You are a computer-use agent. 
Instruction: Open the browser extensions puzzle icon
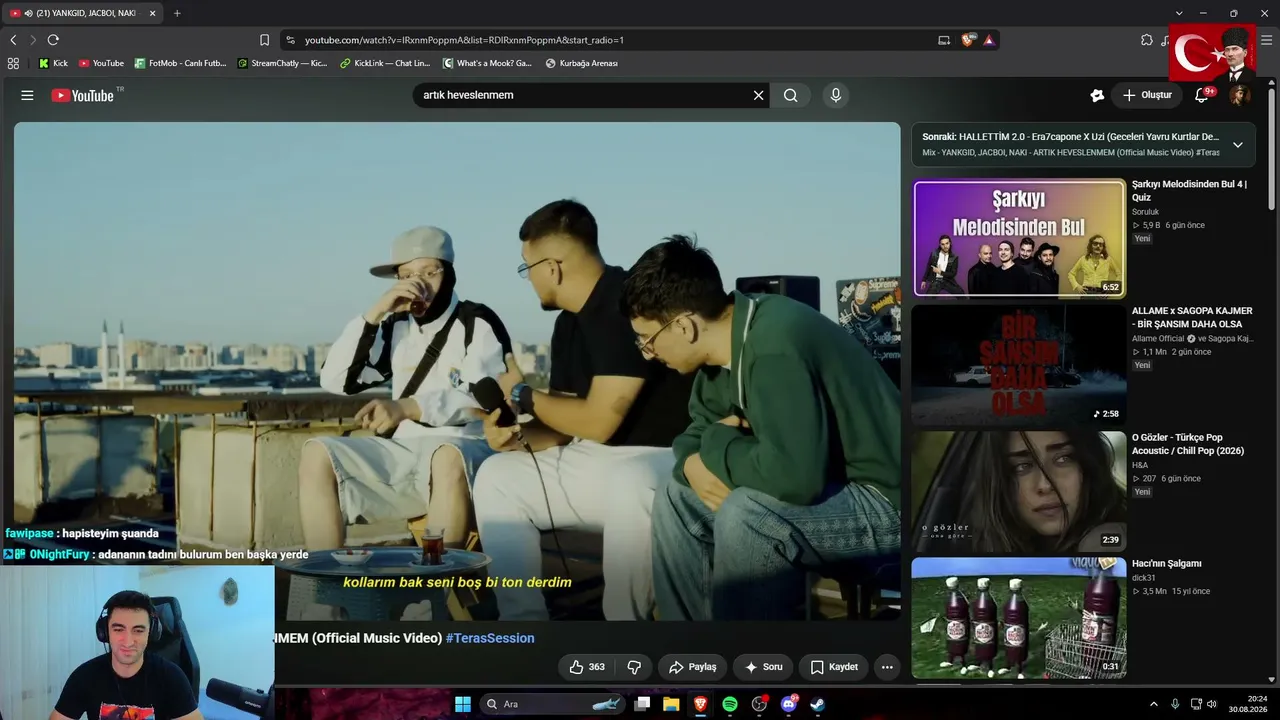coord(1147,40)
